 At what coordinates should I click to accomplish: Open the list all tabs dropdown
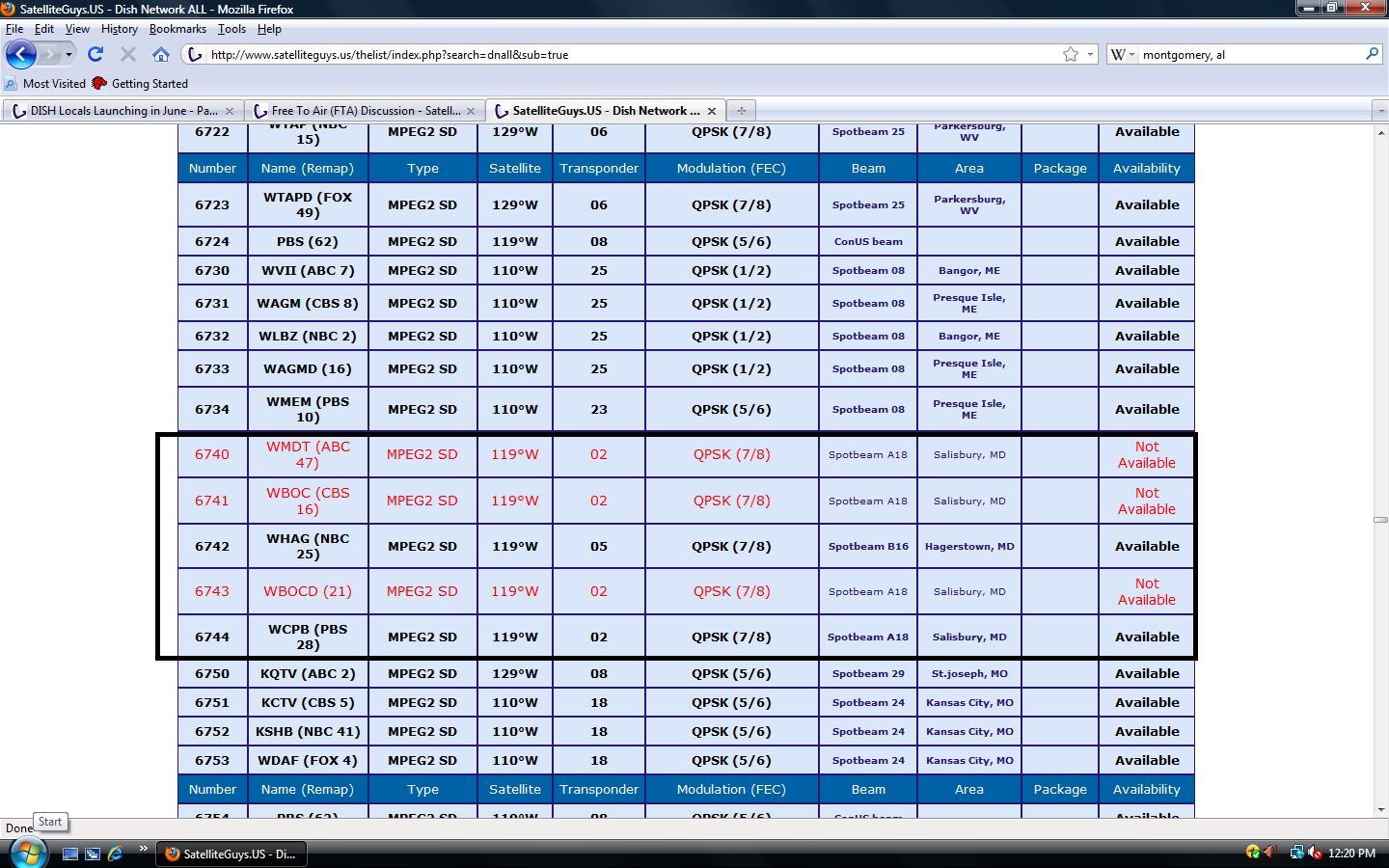[x=1379, y=111]
